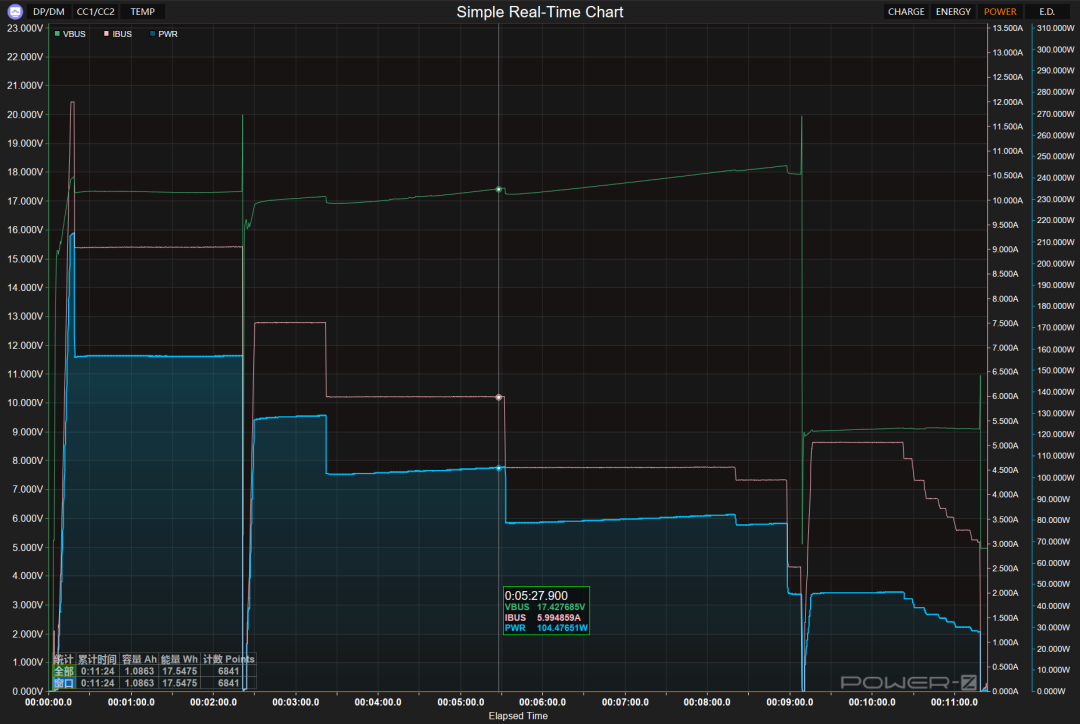This screenshot has width=1080, height=724.
Task: Click the green 全部 row label in stats table
Action: pos(64,671)
